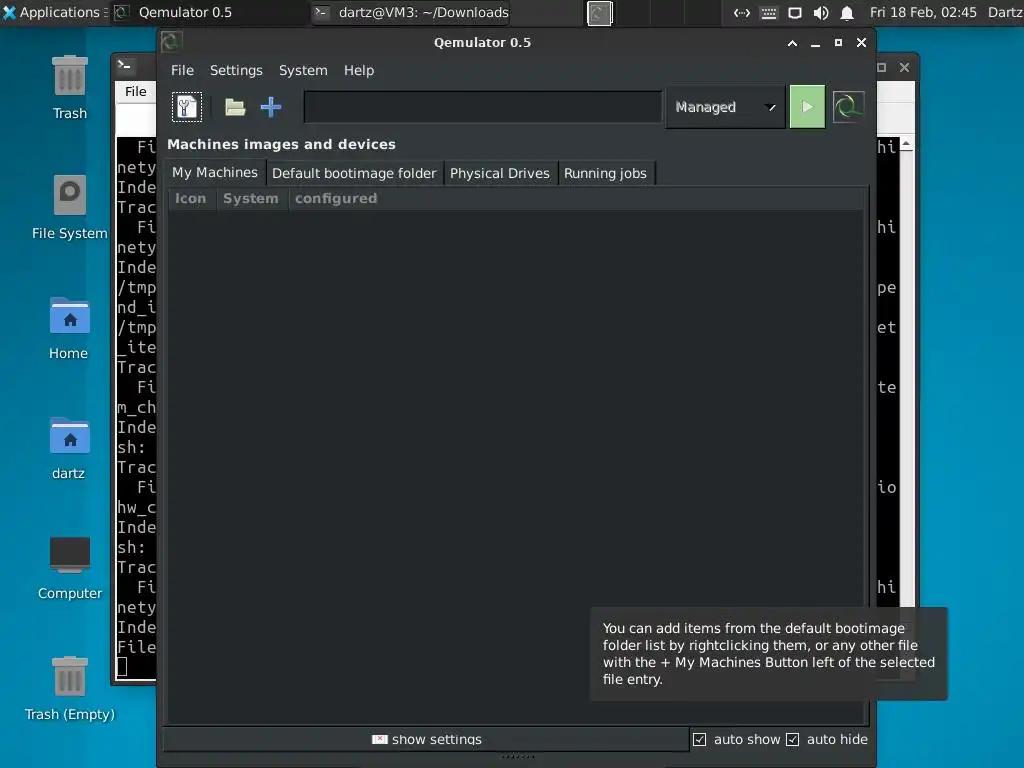Image resolution: width=1024 pixels, height=768 pixels.
Task: Open the Applications menu in top panel
Action: click(54, 12)
